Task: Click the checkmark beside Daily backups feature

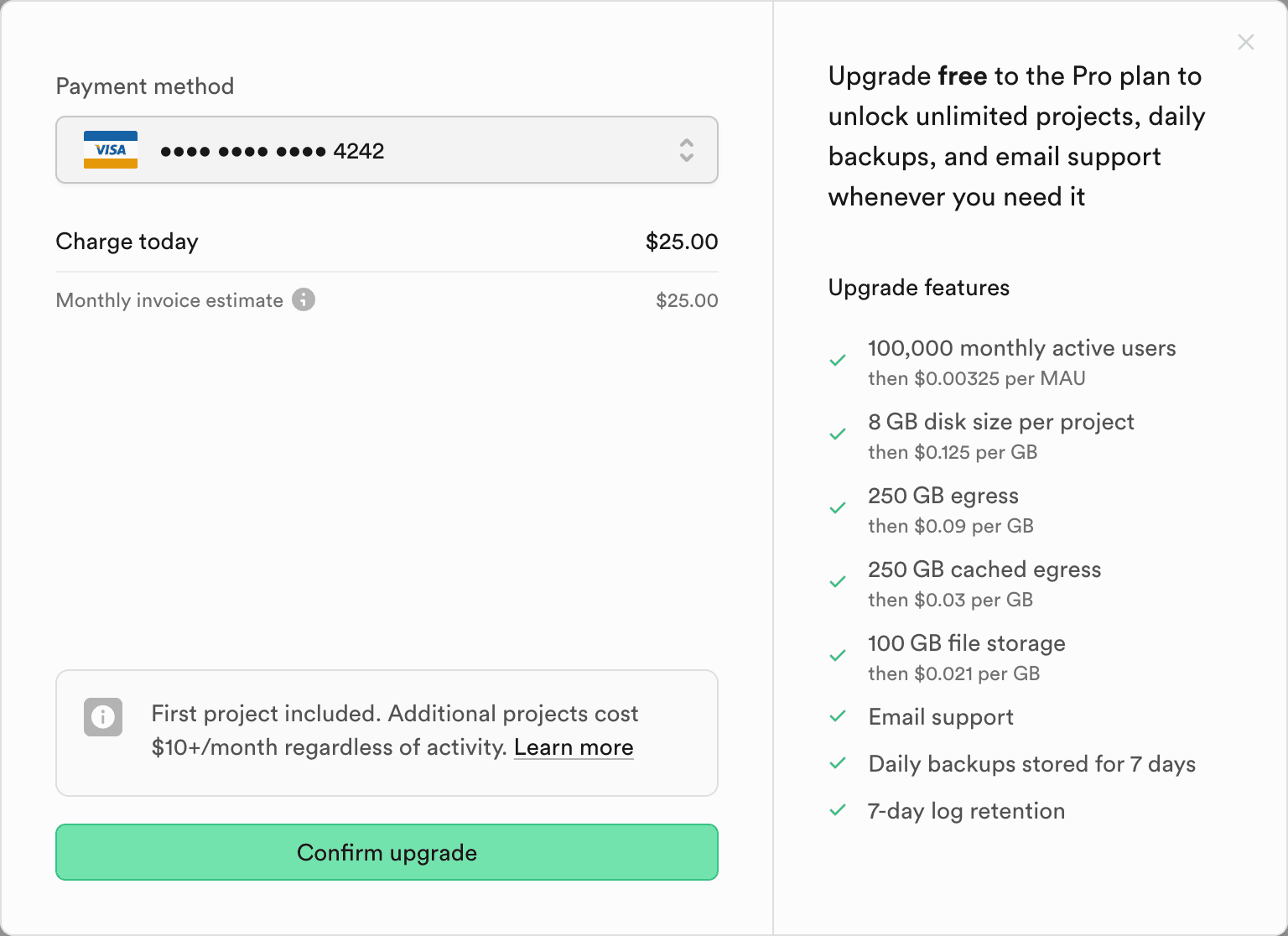Action: click(838, 763)
